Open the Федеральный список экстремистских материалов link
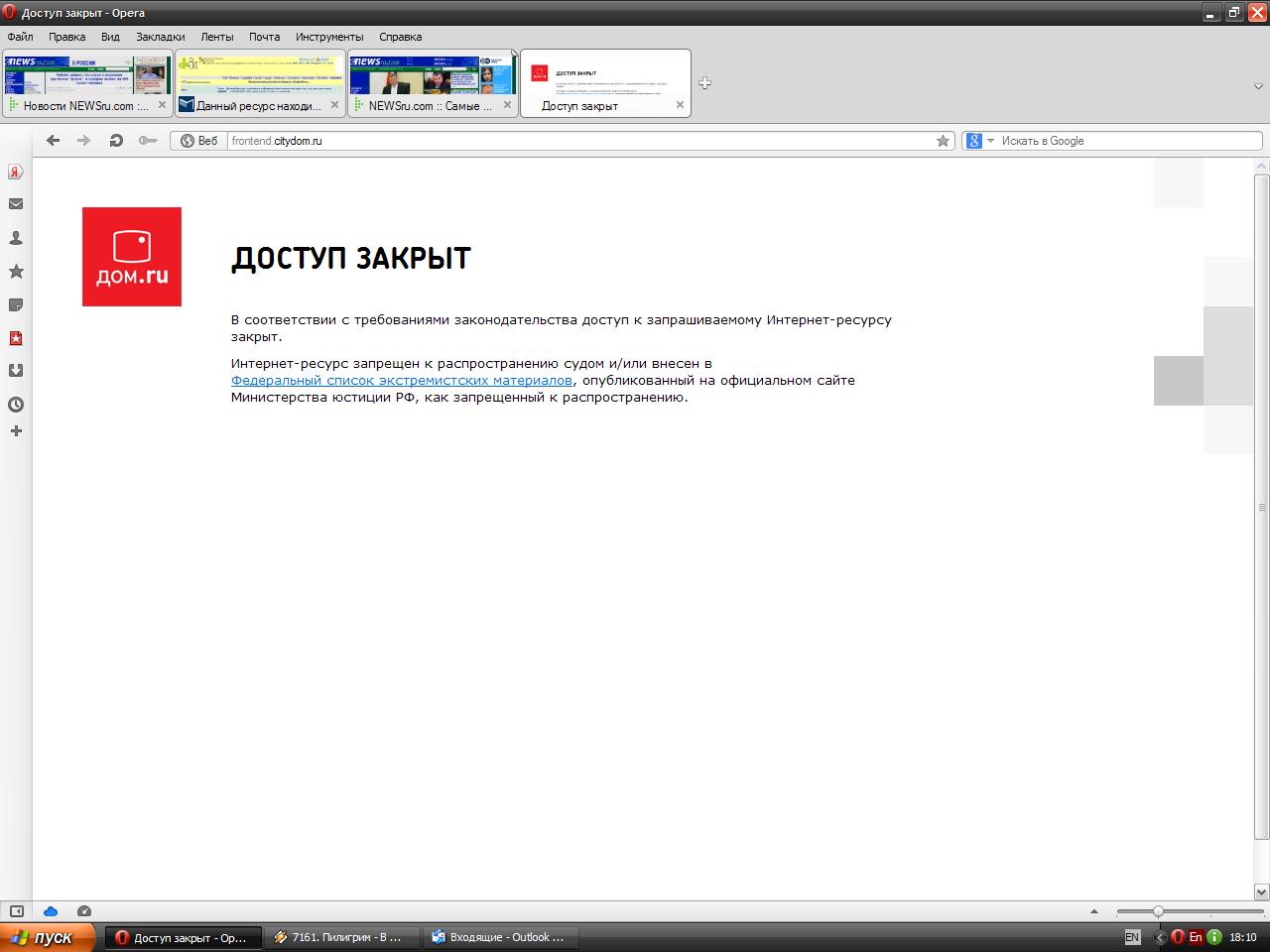Viewport: 1270px width, 952px height. pyautogui.click(x=401, y=381)
